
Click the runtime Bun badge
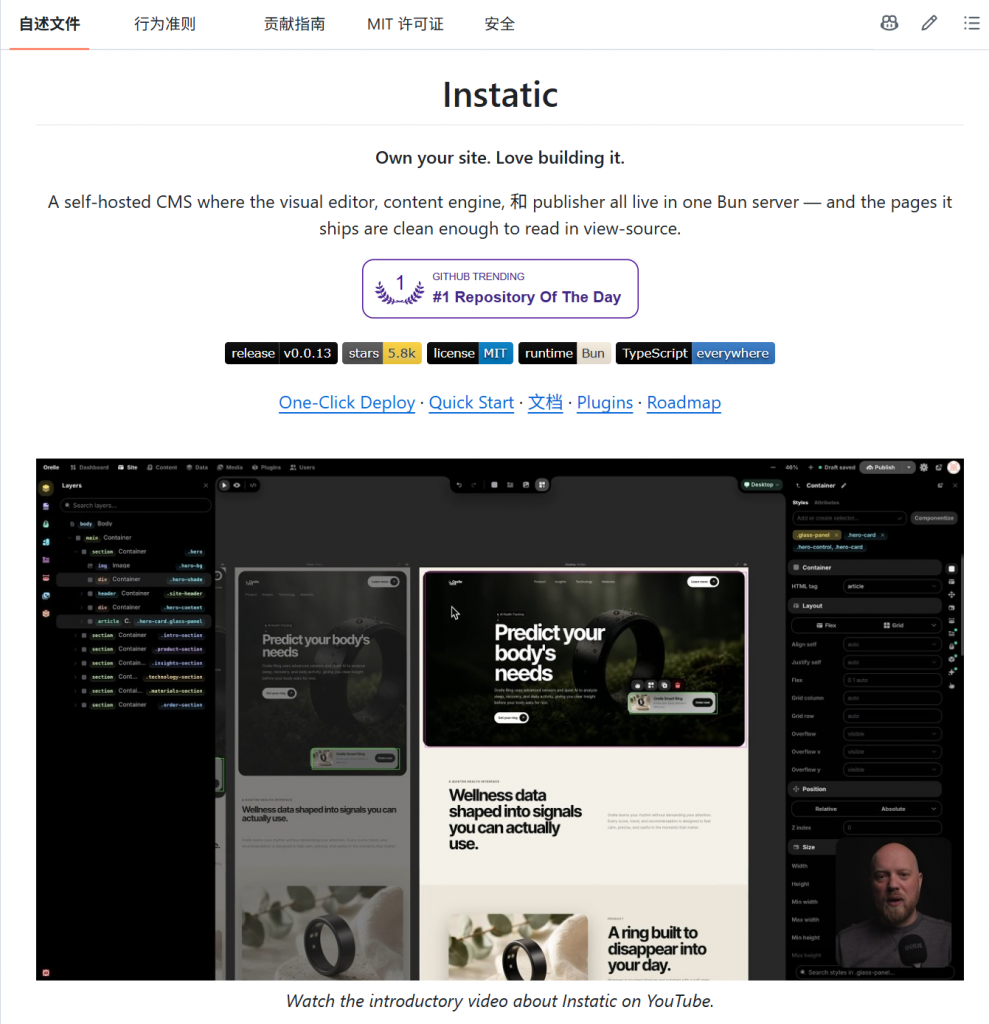[x=564, y=353]
